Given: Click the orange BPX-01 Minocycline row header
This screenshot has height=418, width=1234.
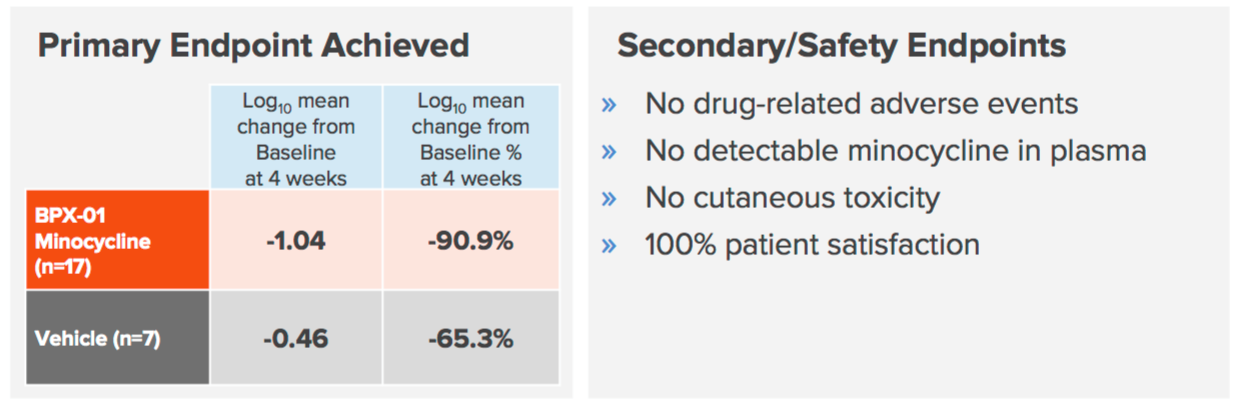Looking at the screenshot, I should click(x=117, y=241).
